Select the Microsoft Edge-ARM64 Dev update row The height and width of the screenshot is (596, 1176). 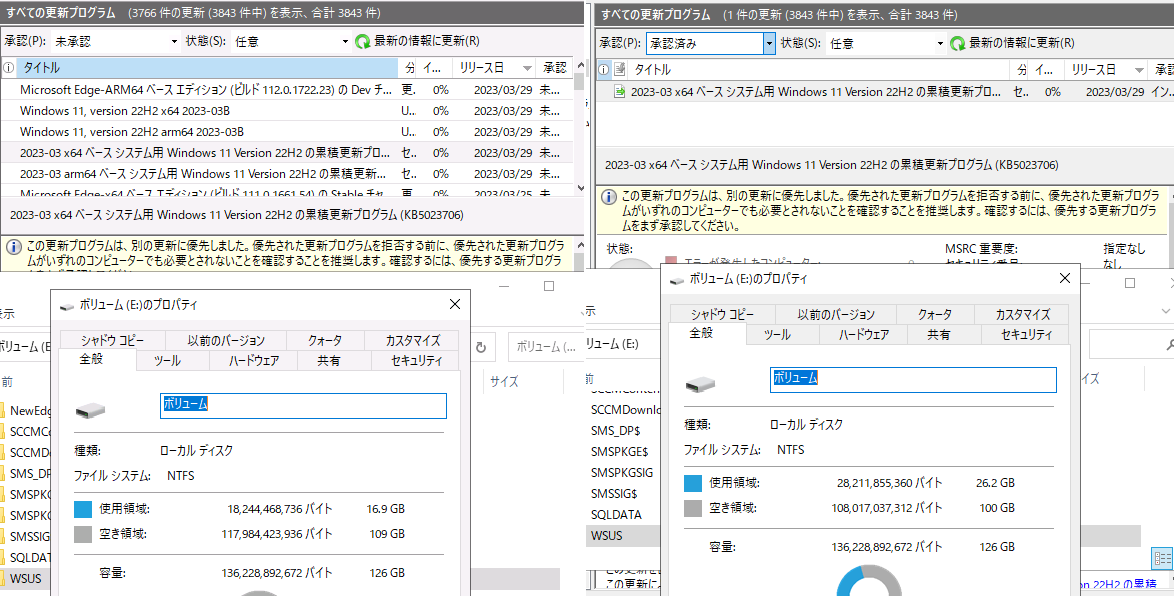coord(287,90)
